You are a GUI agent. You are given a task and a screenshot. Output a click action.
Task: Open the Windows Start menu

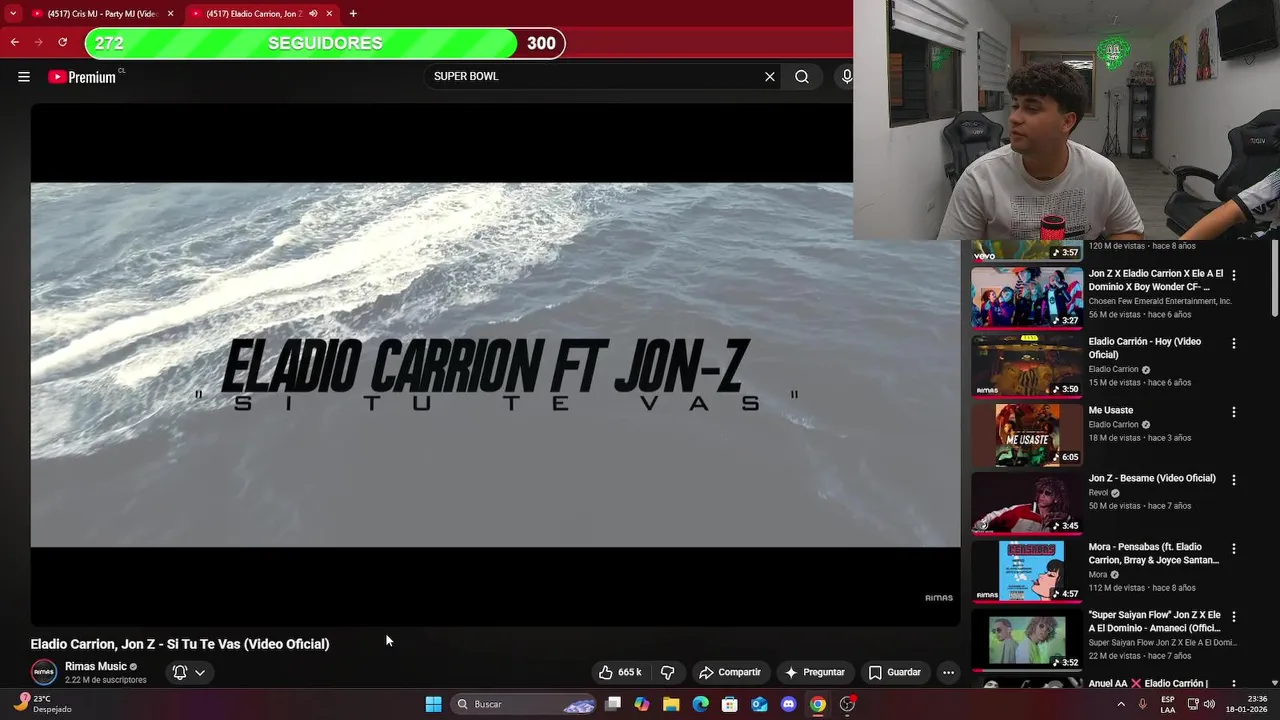[x=433, y=704]
